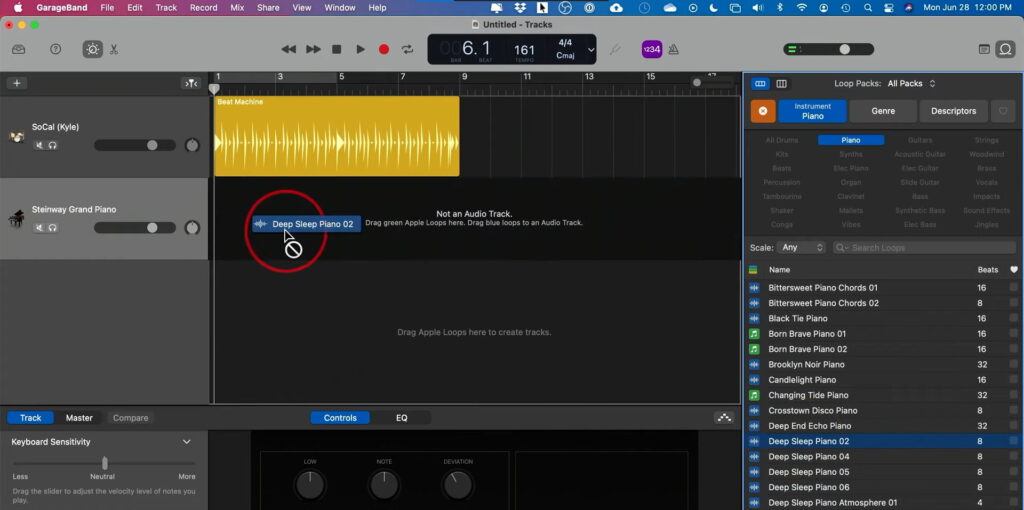The width and height of the screenshot is (1024, 510).
Task: Switch to the Track tab
Action: point(31,418)
